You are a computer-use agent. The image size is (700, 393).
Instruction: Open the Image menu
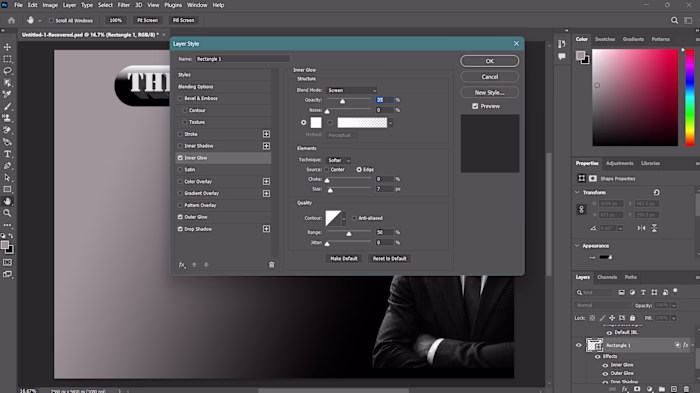click(50, 5)
